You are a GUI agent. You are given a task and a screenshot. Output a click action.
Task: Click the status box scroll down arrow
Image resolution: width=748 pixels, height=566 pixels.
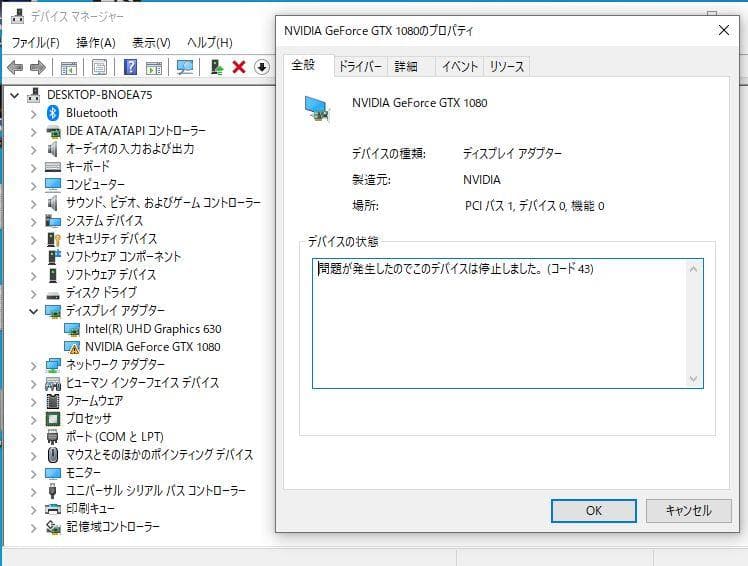tap(694, 379)
